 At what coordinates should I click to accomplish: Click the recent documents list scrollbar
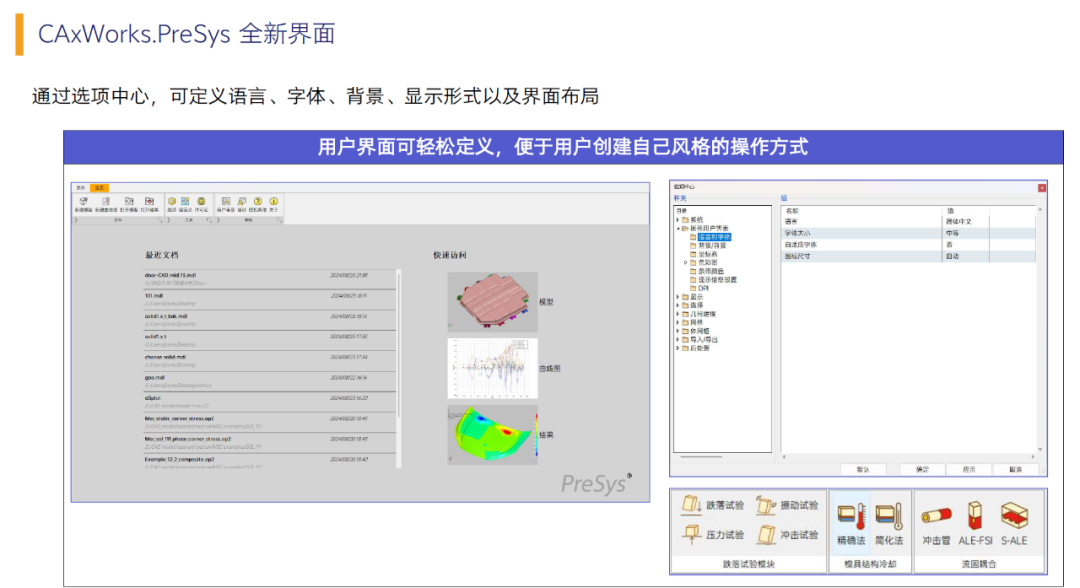coord(399,344)
